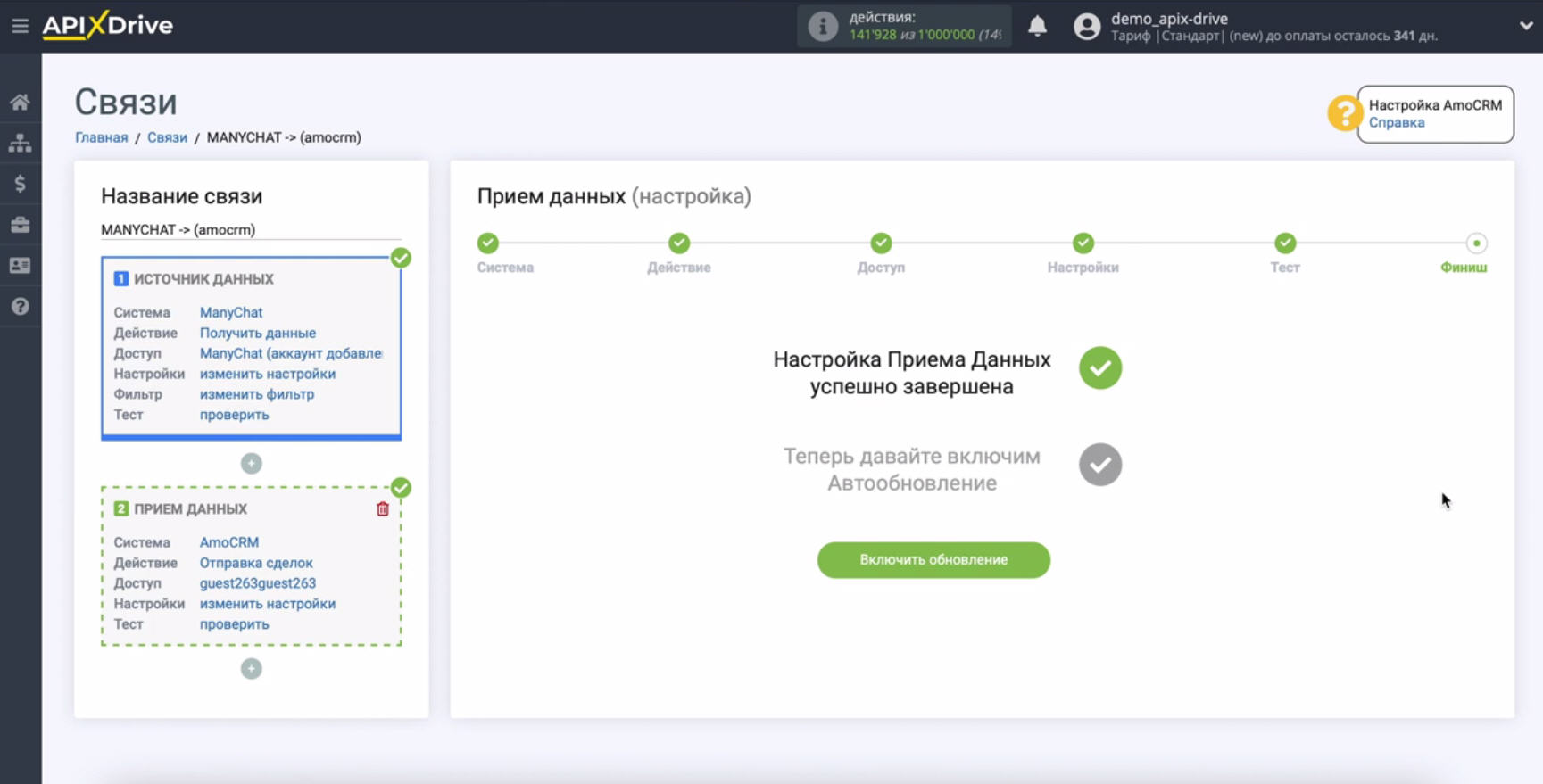Go to Настройки wizard step
Screen dimensions: 1543x784
coord(1083,243)
